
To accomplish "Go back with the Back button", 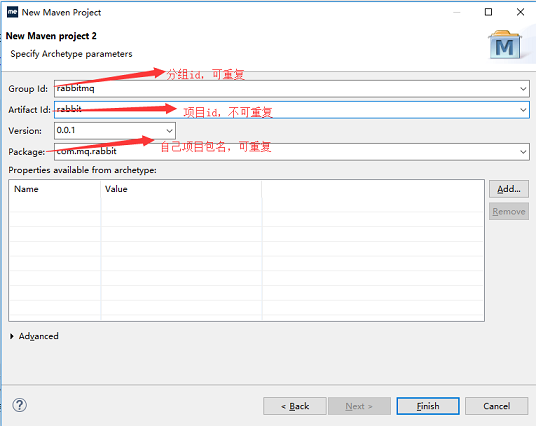I will [295, 406].
